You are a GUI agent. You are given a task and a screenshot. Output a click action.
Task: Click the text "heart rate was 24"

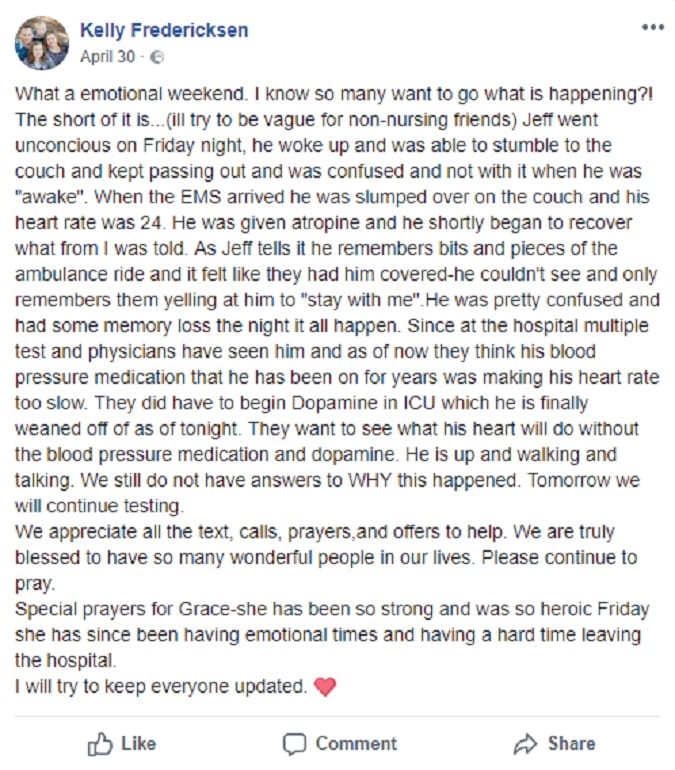click(x=88, y=222)
